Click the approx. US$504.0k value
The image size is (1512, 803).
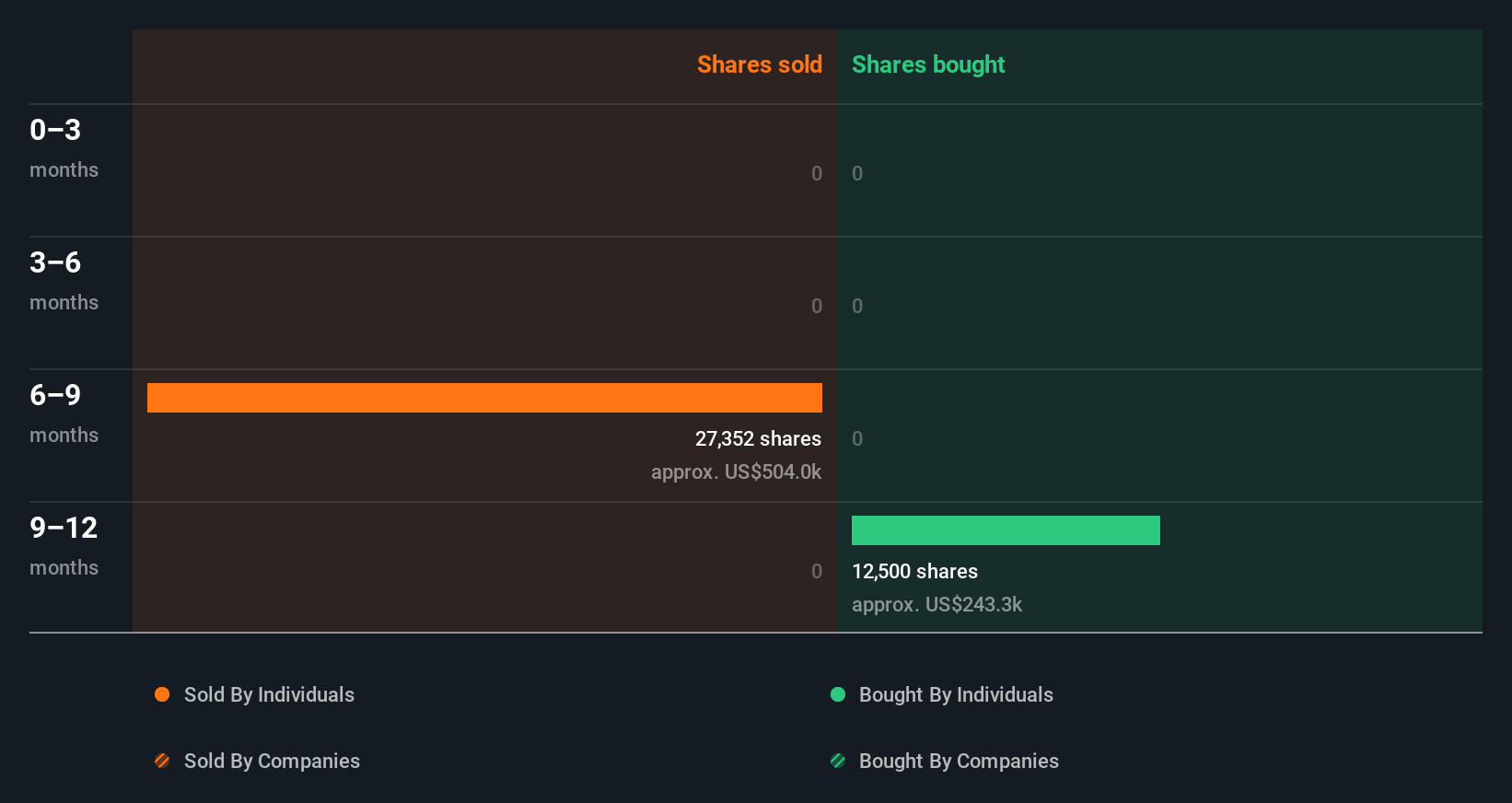click(x=736, y=472)
